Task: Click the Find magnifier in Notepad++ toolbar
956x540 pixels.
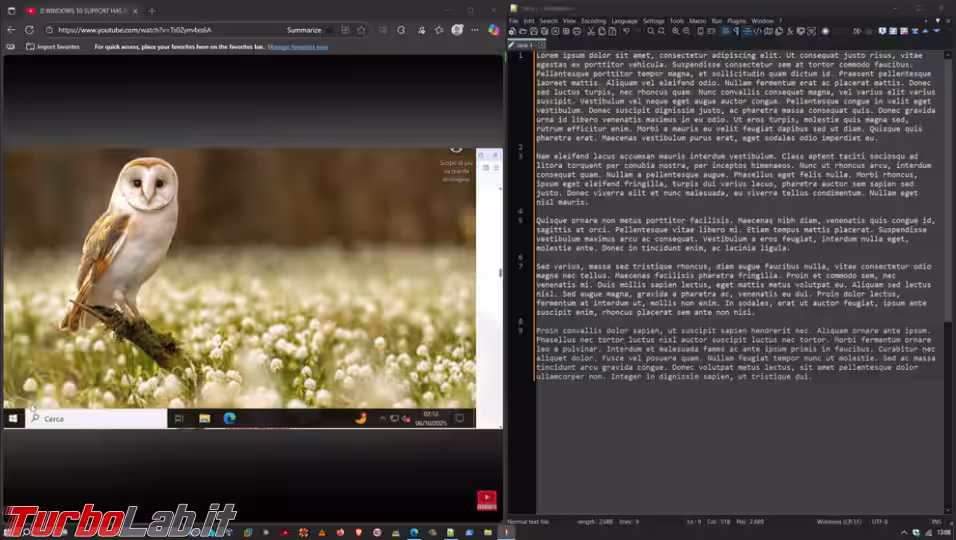Action: pos(650,32)
